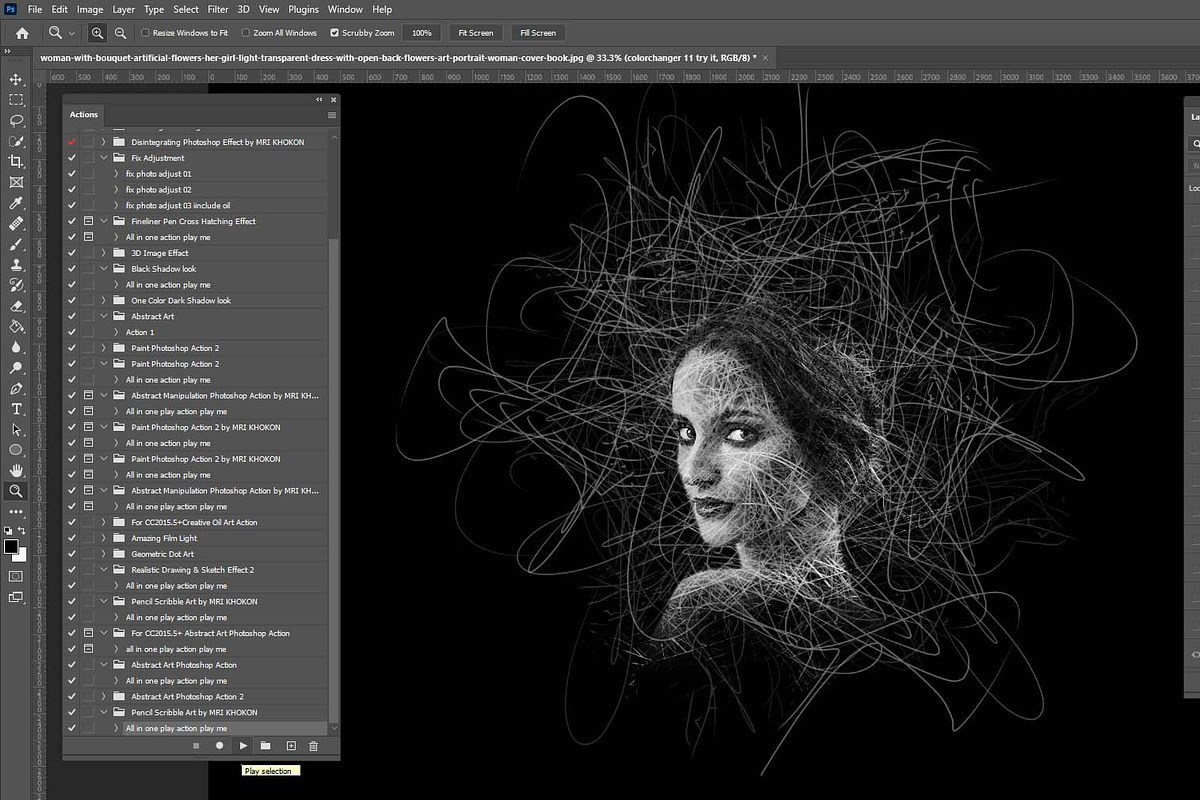Screen dimensions: 1200x800
Task: Click the Fill Screen button
Action: click(538, 33)
